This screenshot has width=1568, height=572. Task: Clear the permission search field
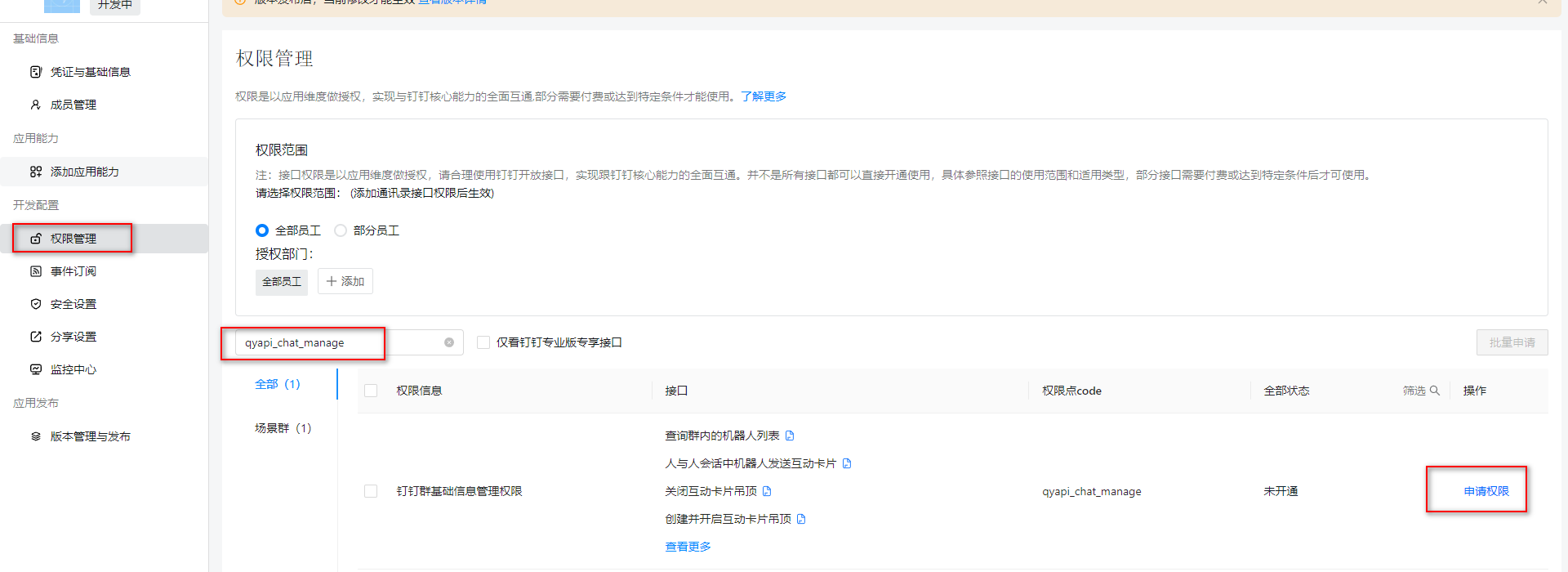449,342
